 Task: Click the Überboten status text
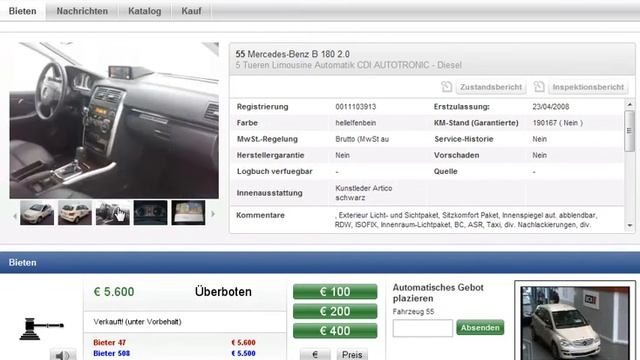tap(223, 292)
